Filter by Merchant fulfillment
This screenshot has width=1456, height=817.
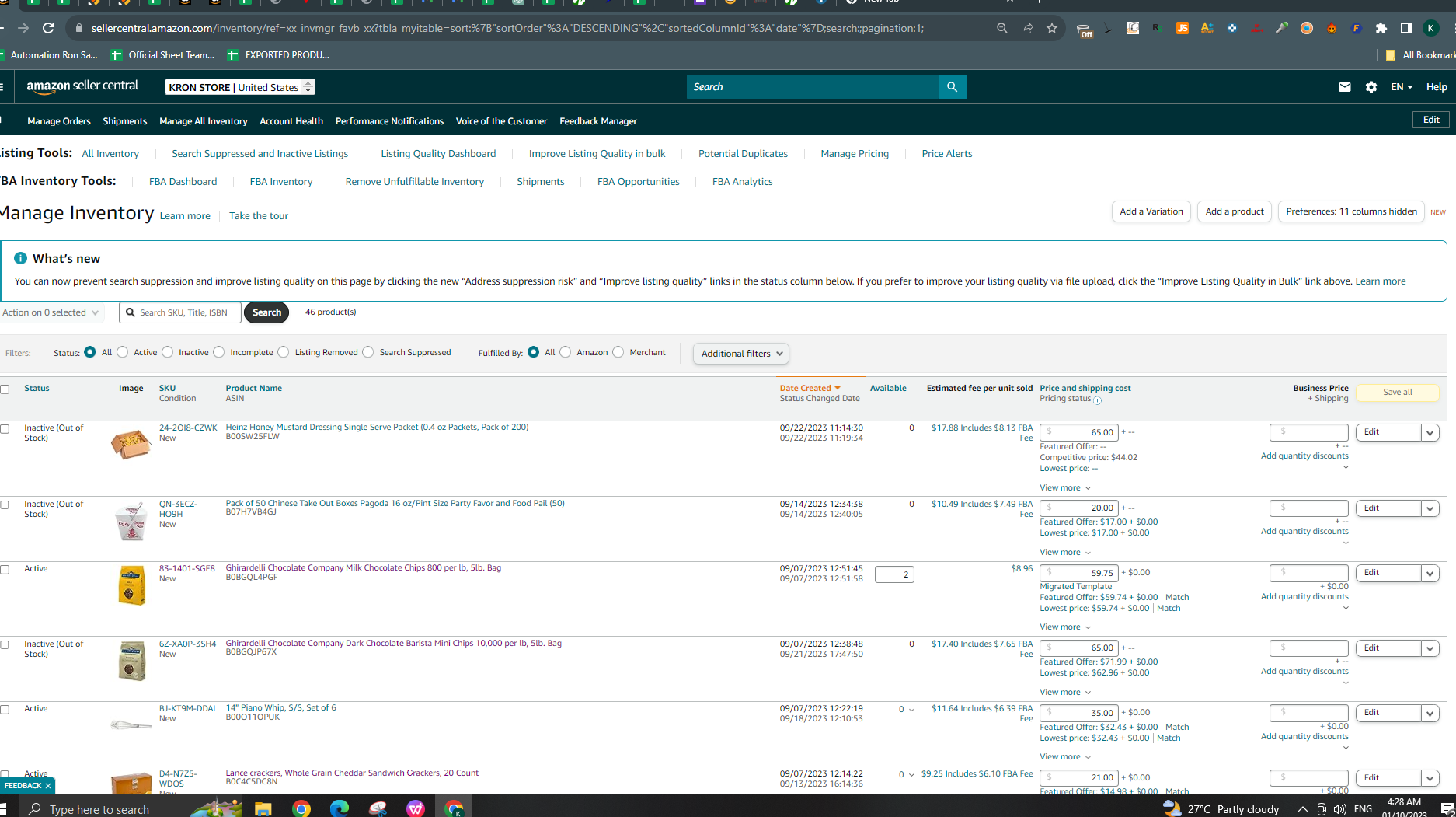point(618,352)
